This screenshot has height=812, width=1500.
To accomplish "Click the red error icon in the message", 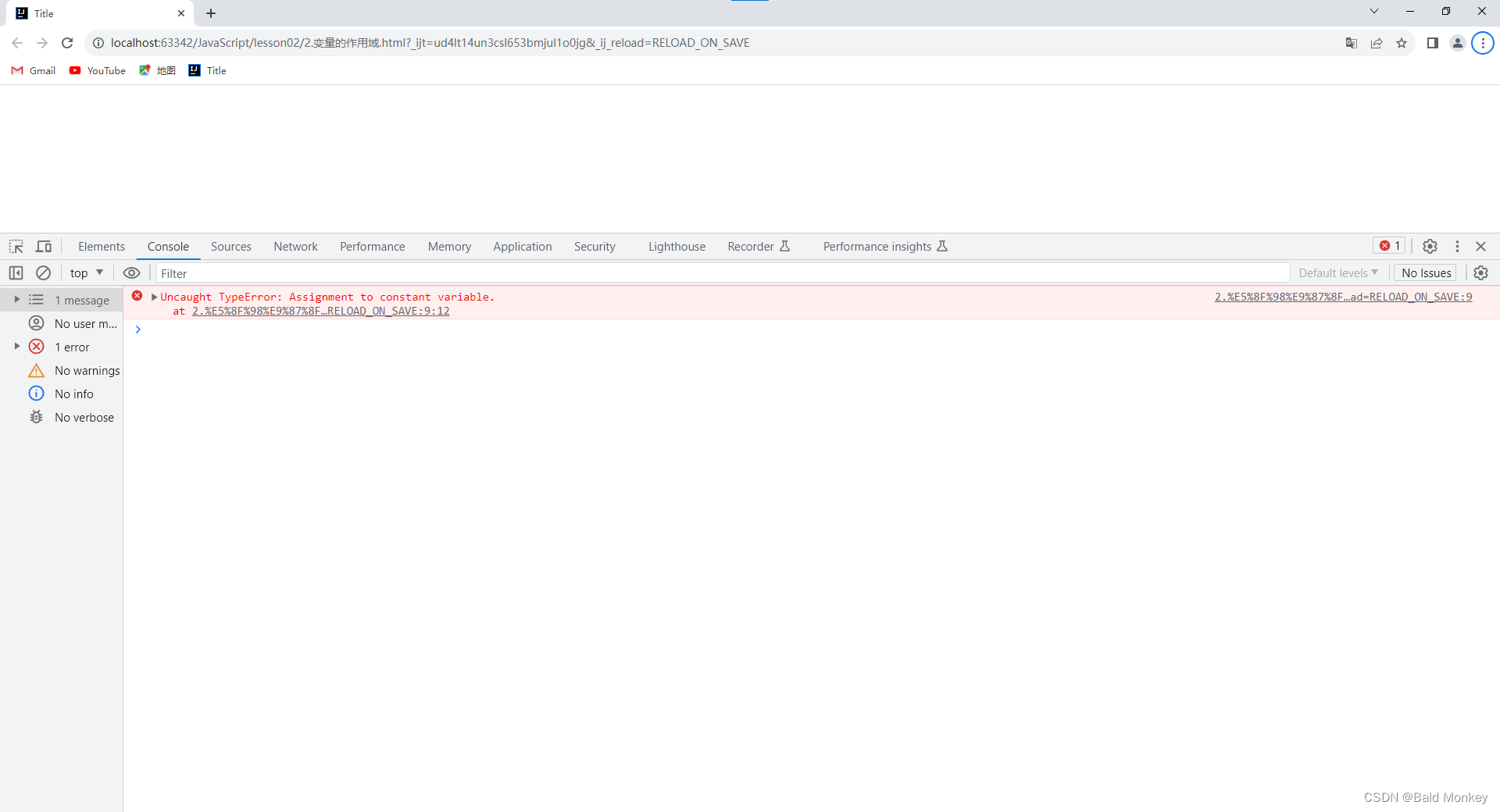I will (137, 296).
